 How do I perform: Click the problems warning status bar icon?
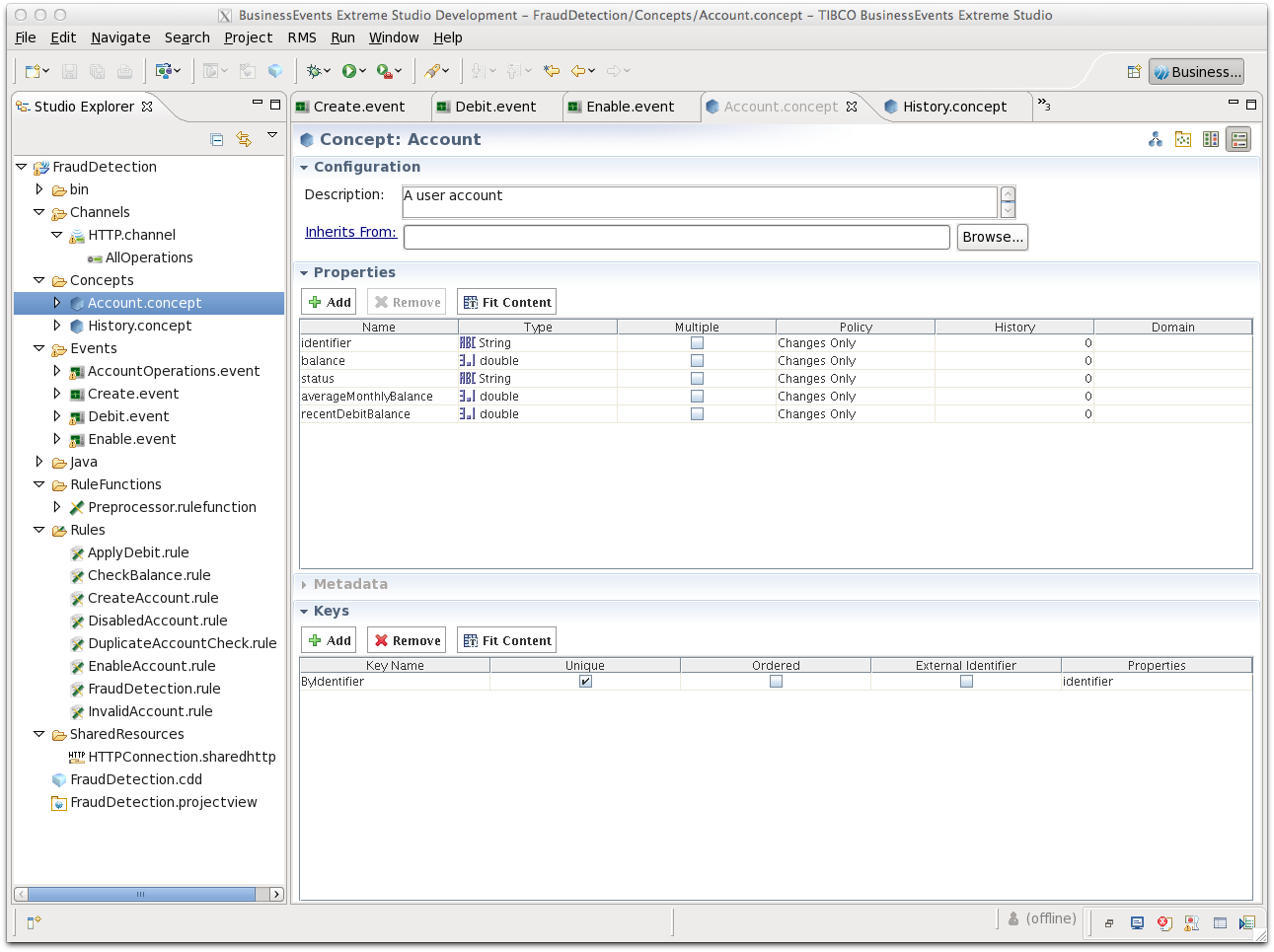coord(1192,923)
